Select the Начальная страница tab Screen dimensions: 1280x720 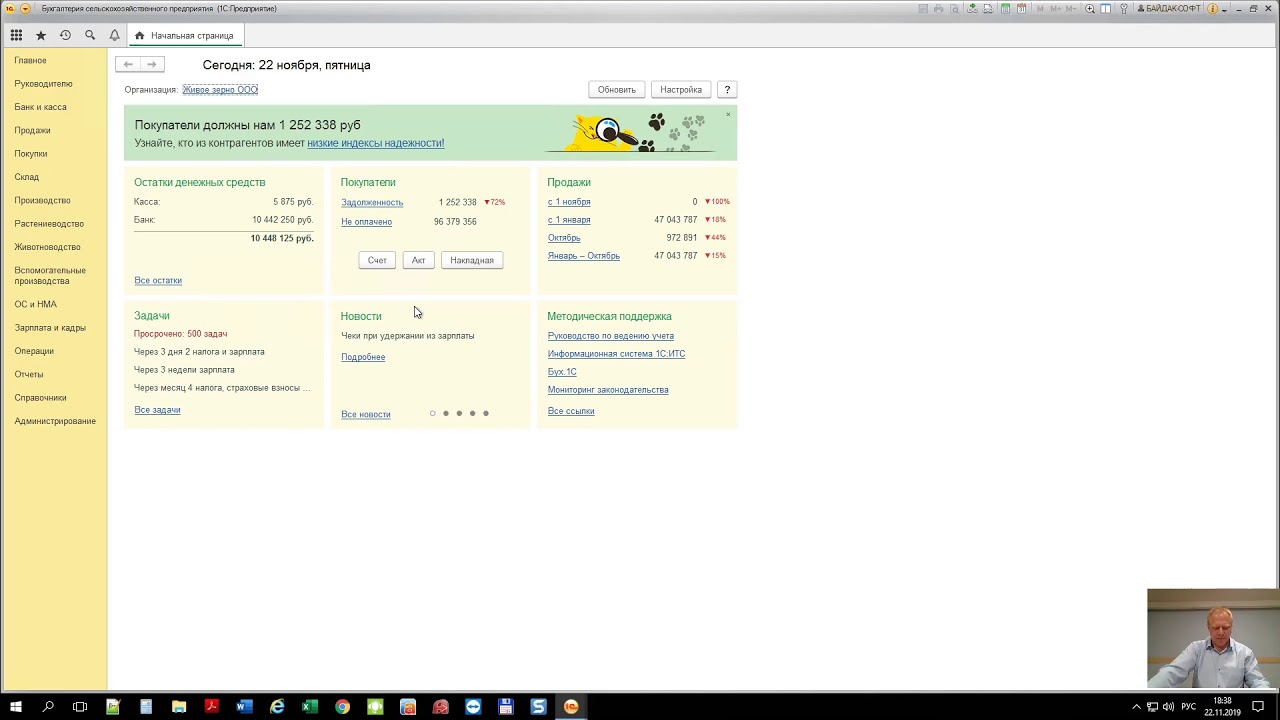(x=185, y=35)
